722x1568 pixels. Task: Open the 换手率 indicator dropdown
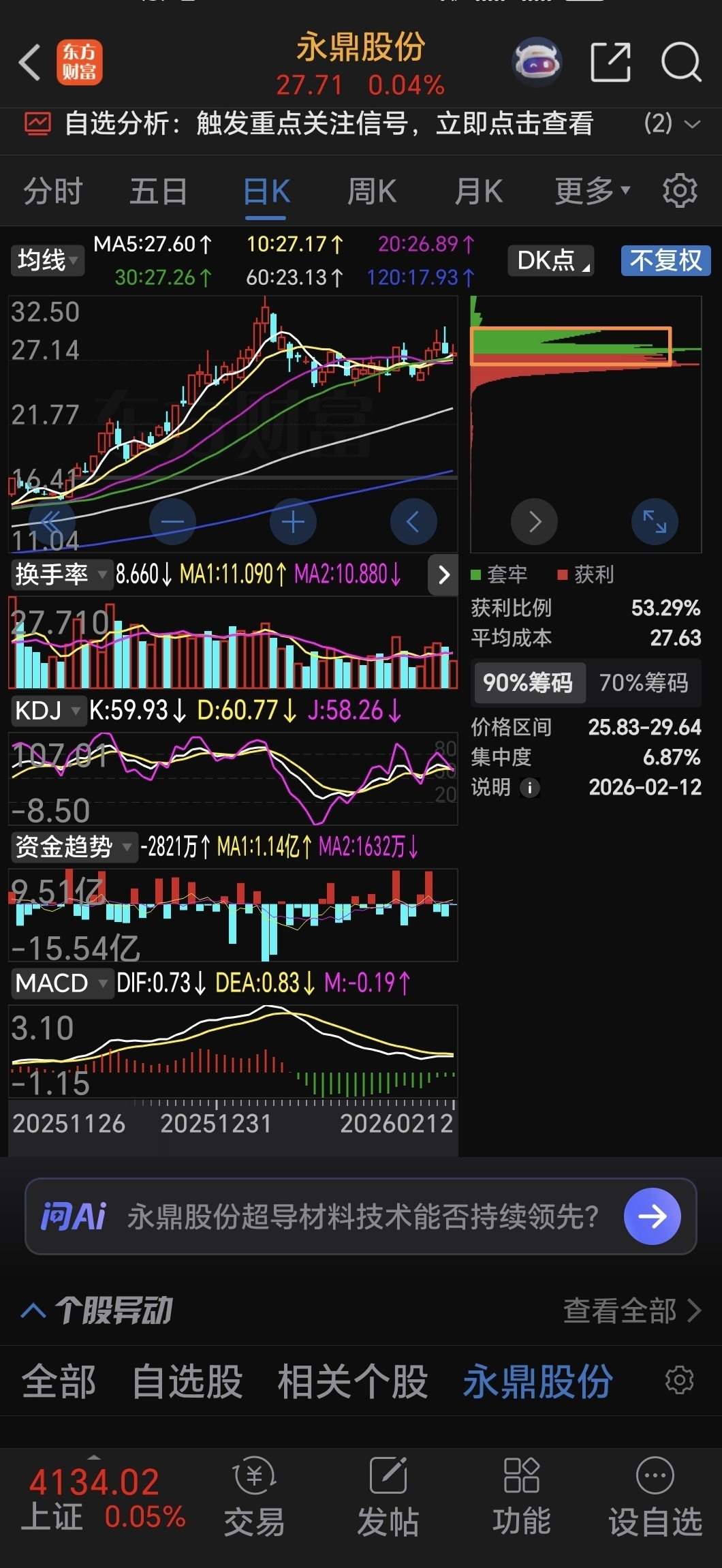61,574
